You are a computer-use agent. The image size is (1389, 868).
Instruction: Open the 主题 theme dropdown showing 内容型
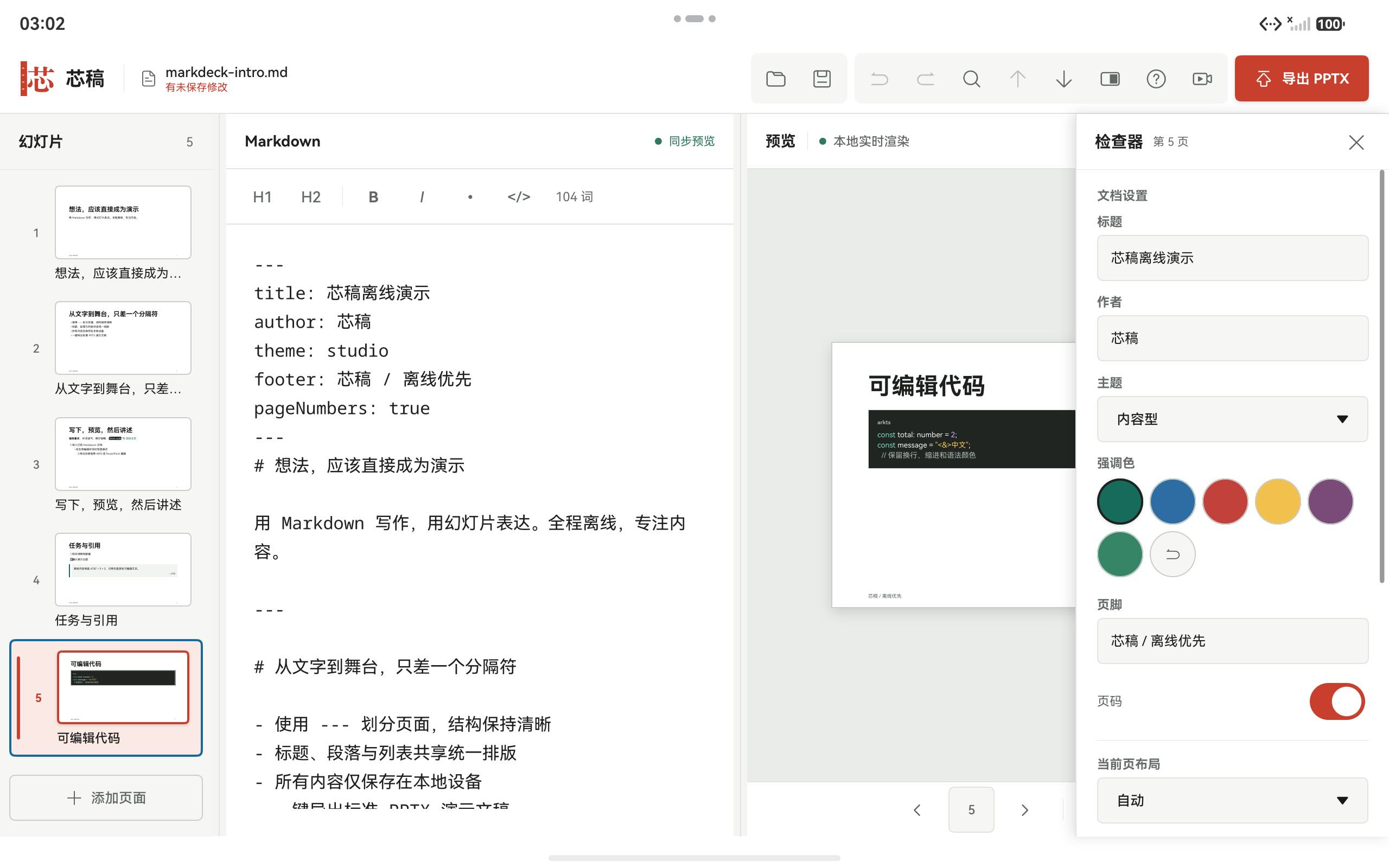(x=1232, y=419)
